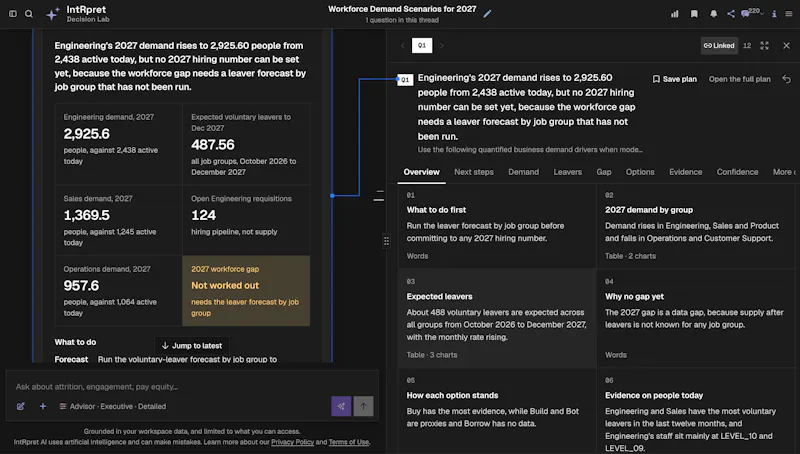Open the hamburger menu icon
The image size is (800, 454).
pos(789,14)
